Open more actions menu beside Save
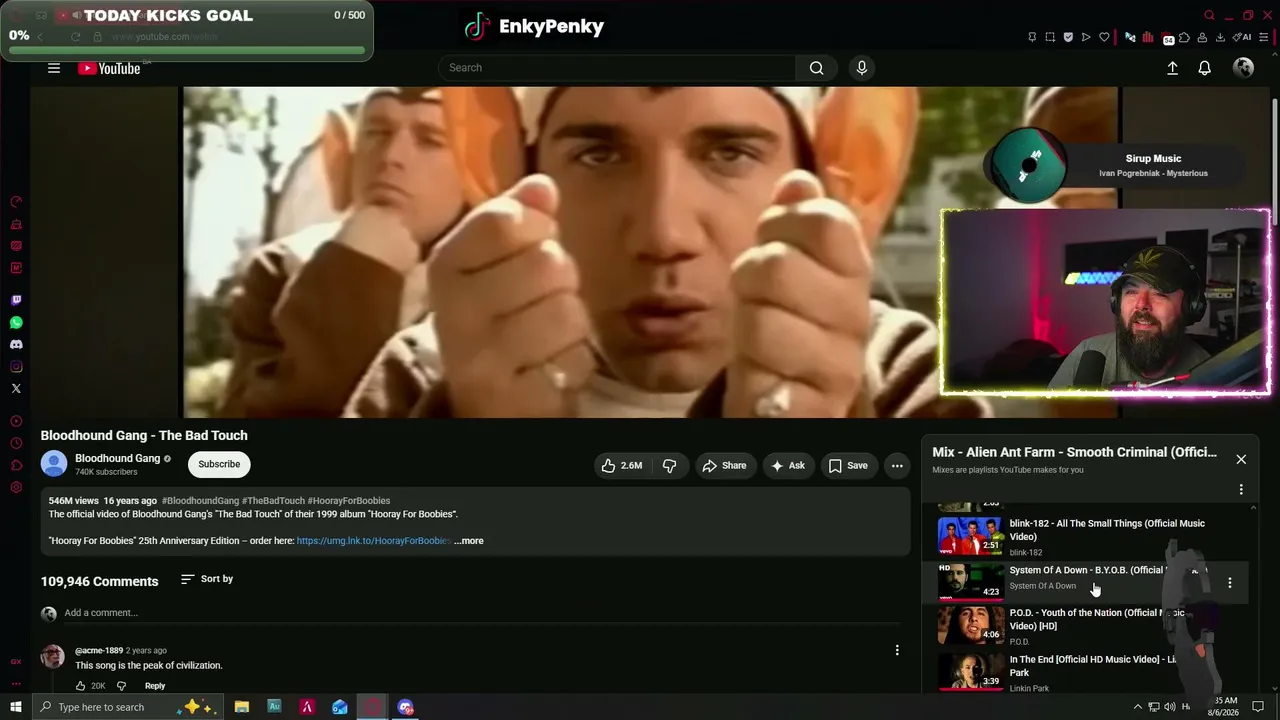Viewport: 1280px width, 720px height. 897,465
